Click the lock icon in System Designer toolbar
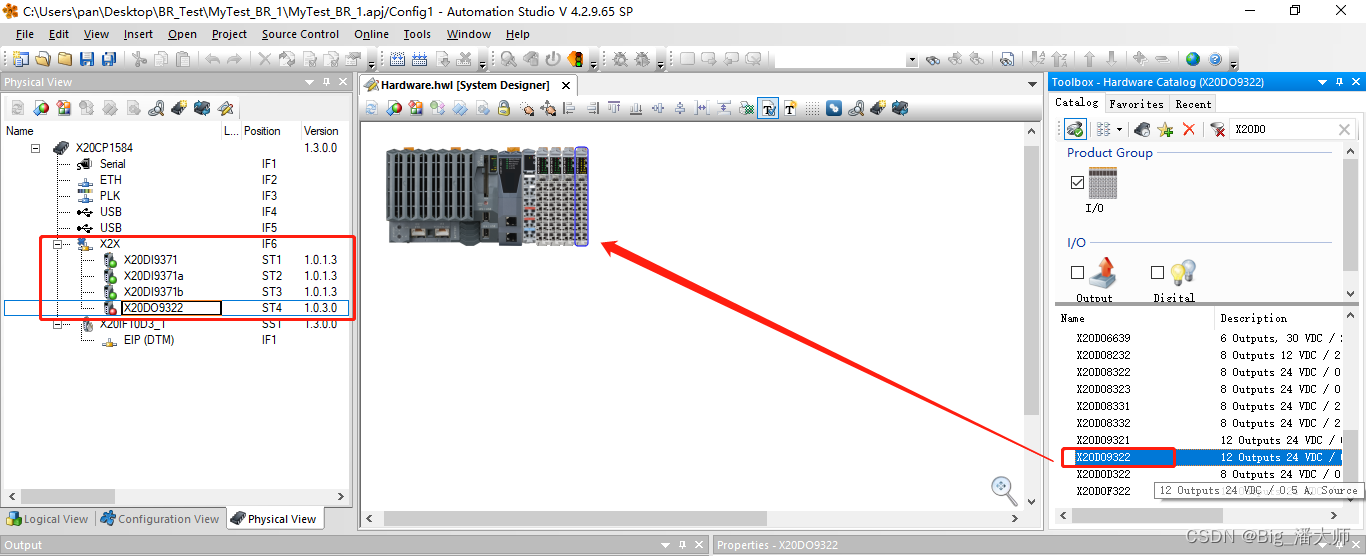The height and width of the screenshot is (556, 1366). pos(505,108)
